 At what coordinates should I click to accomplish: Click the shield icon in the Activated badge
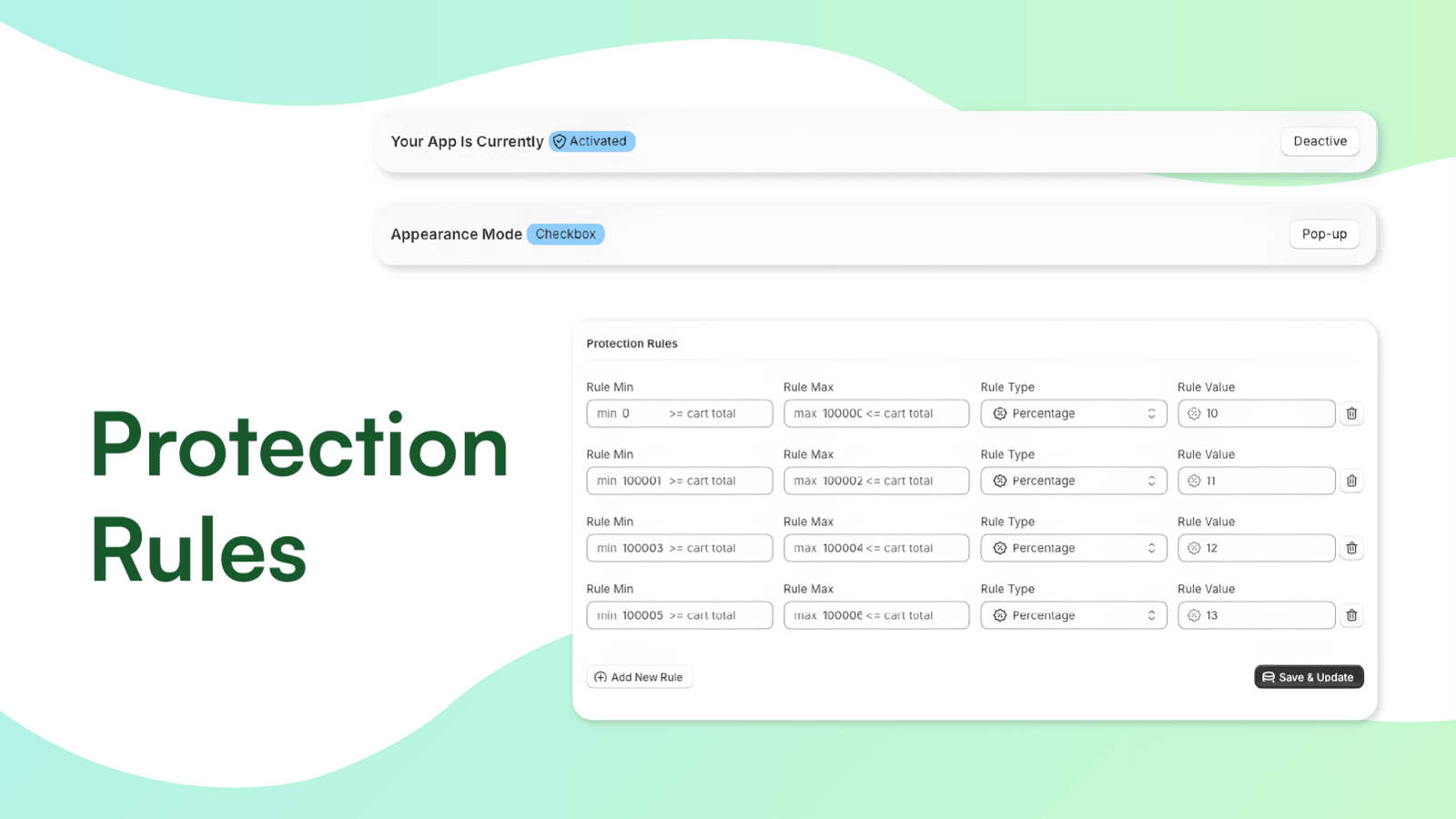(560, 141)
